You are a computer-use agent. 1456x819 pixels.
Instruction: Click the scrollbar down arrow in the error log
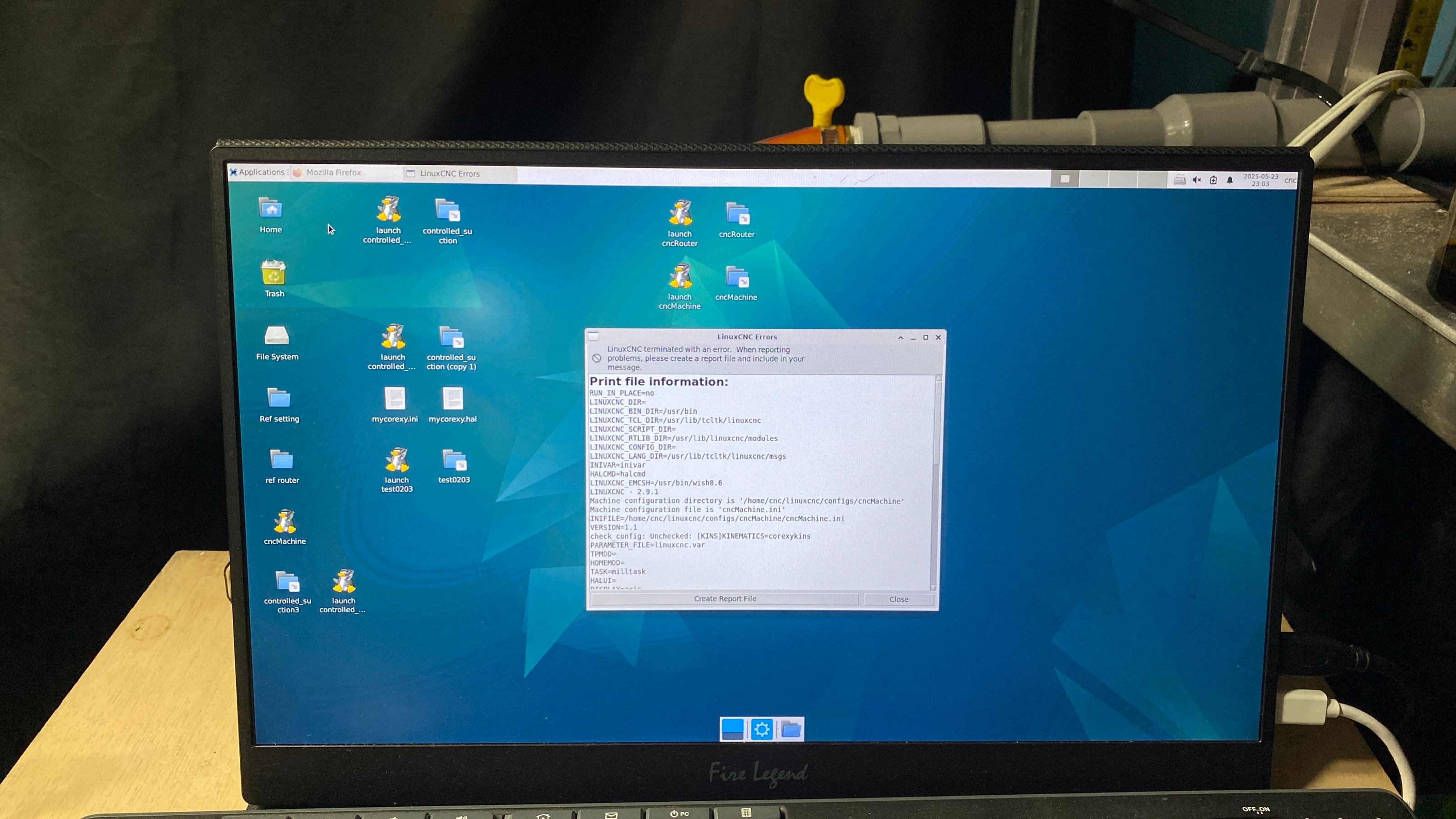tap(933, 587)
